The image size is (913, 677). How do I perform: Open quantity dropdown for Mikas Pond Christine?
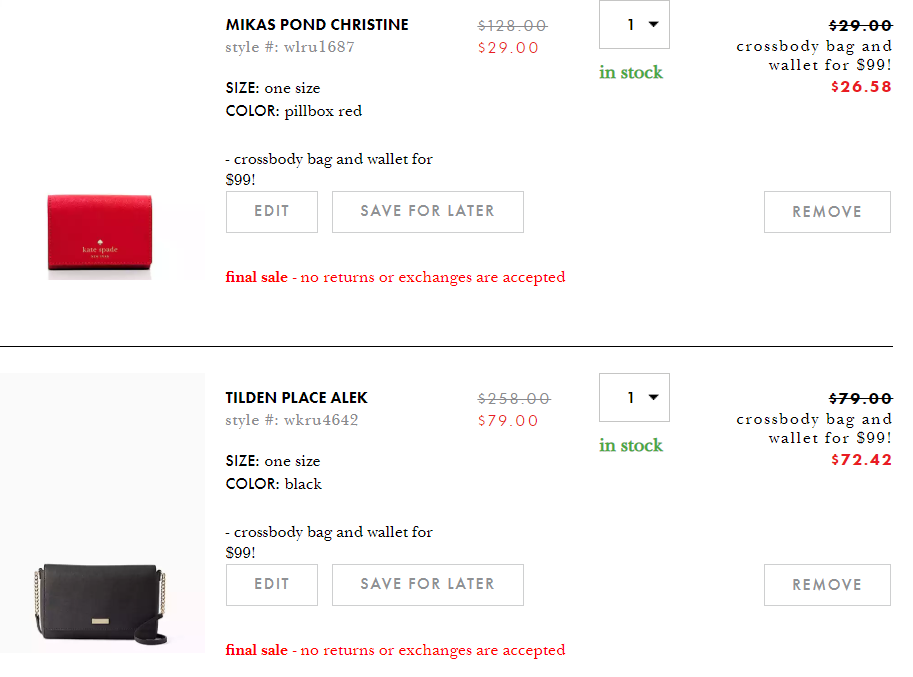pyautogui.click(x=634, y=25)
